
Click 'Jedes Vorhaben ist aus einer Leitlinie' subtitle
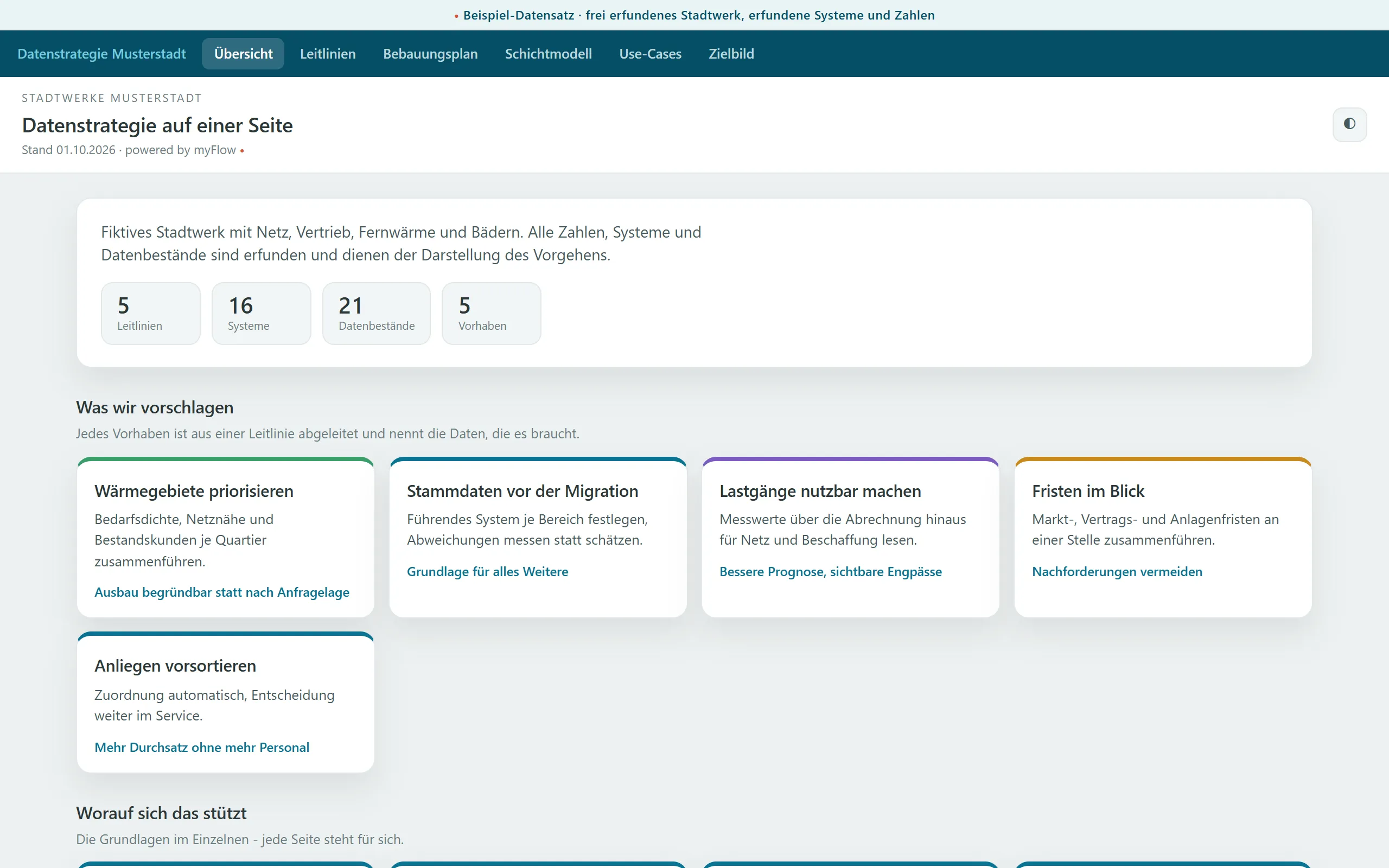[x=328, y=434]
